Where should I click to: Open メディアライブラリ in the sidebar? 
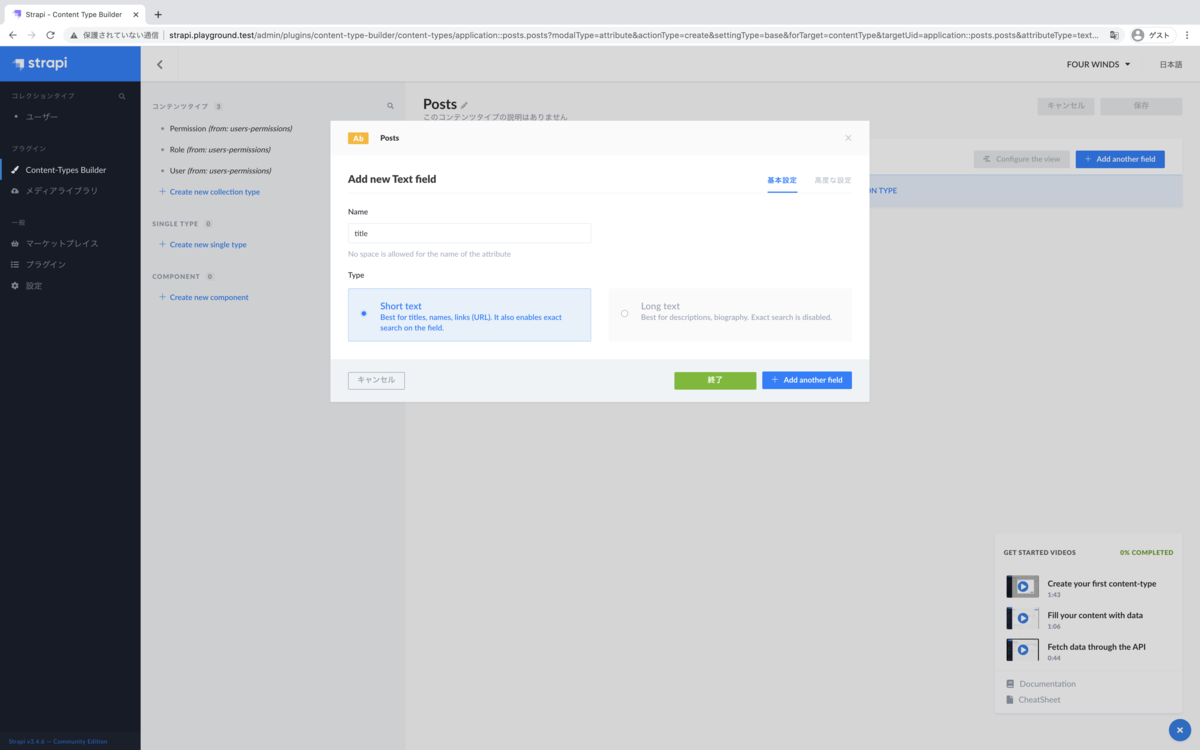pyautogui.click(x=61, y=190)
